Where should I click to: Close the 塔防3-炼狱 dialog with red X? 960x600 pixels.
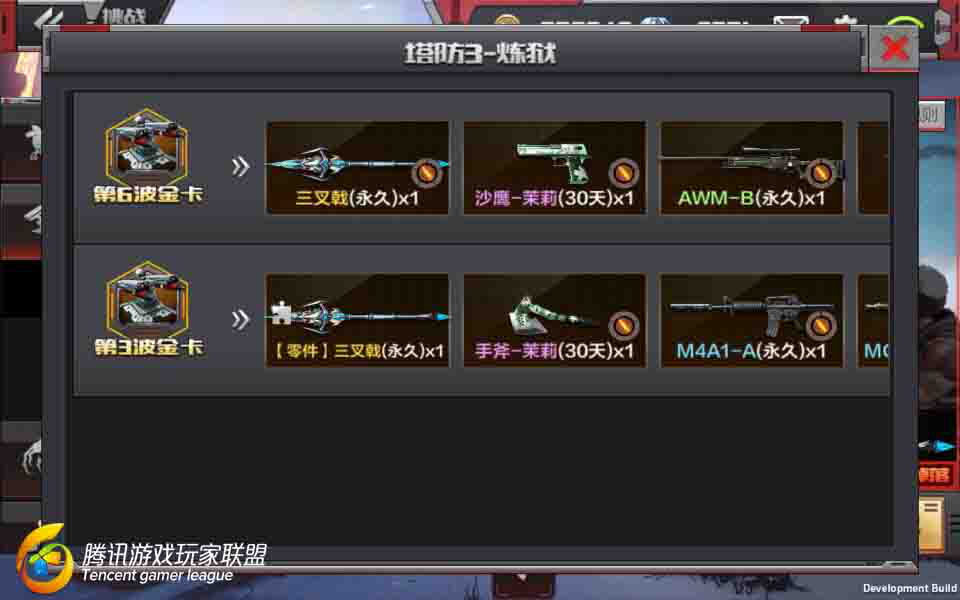click(x=894, y=48)
